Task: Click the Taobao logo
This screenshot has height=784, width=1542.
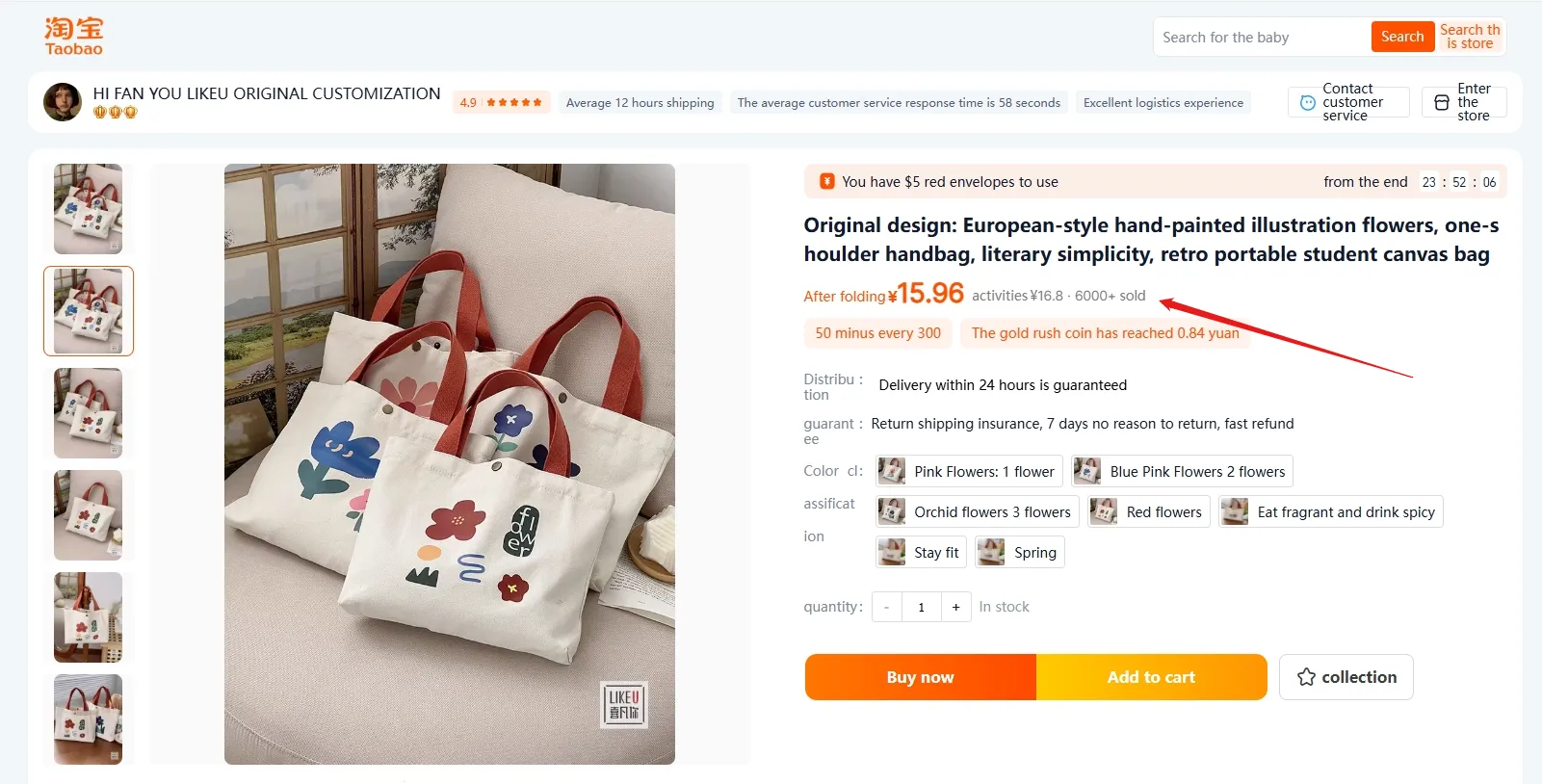Action: point(73,37)
